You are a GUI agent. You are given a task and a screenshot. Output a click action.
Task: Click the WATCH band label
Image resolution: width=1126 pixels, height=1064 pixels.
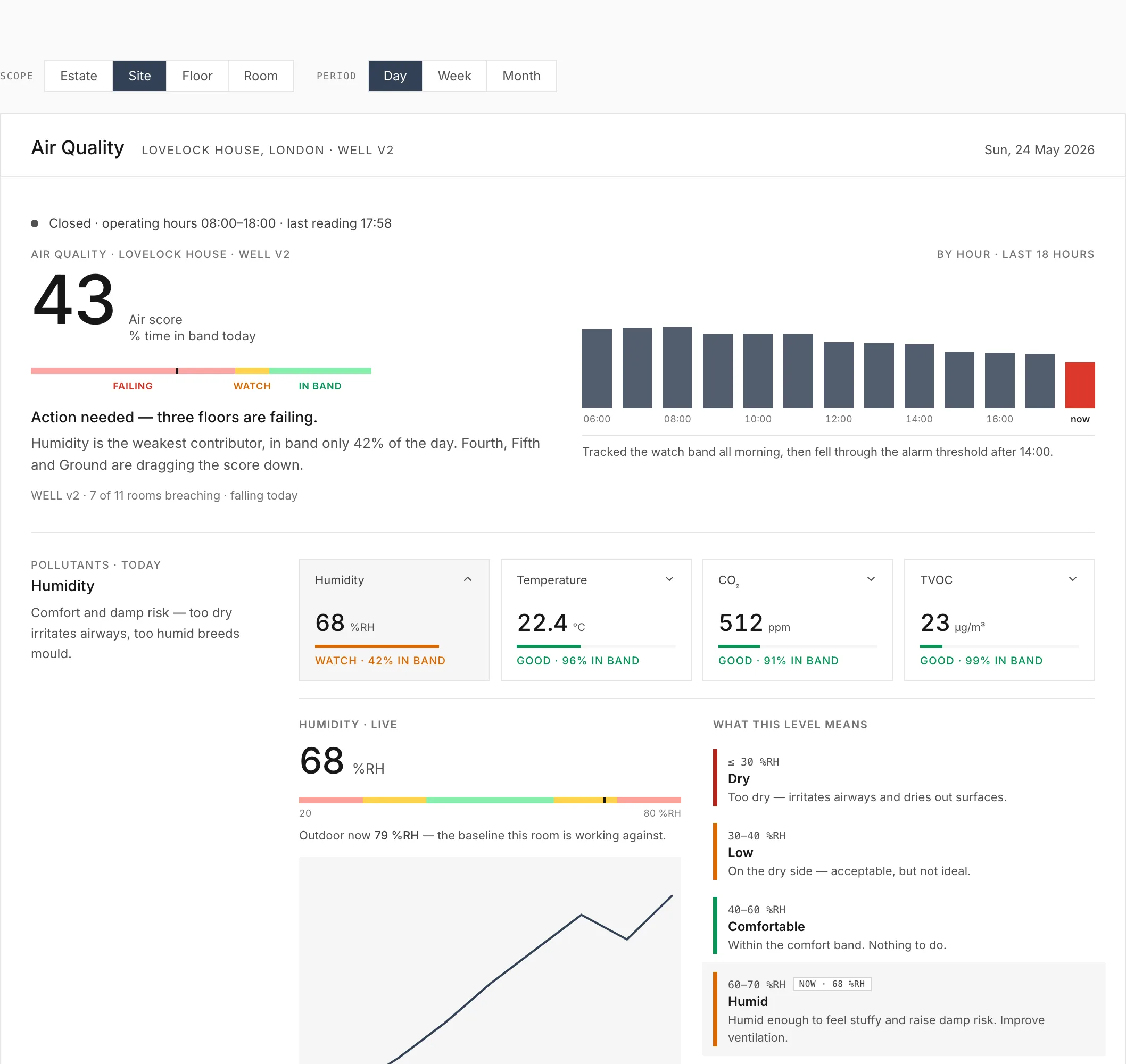(x=252, y=386)
